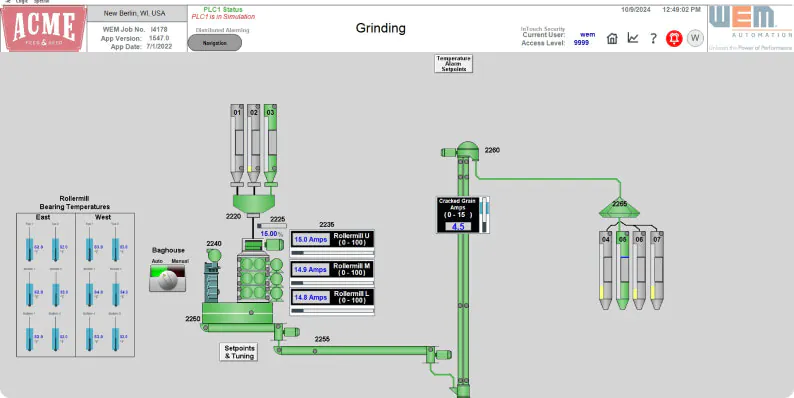The height and width of the screenshot is (398, 794).
Task: Click the West bottom-right bearing thermometer
Action: [115, 334]
